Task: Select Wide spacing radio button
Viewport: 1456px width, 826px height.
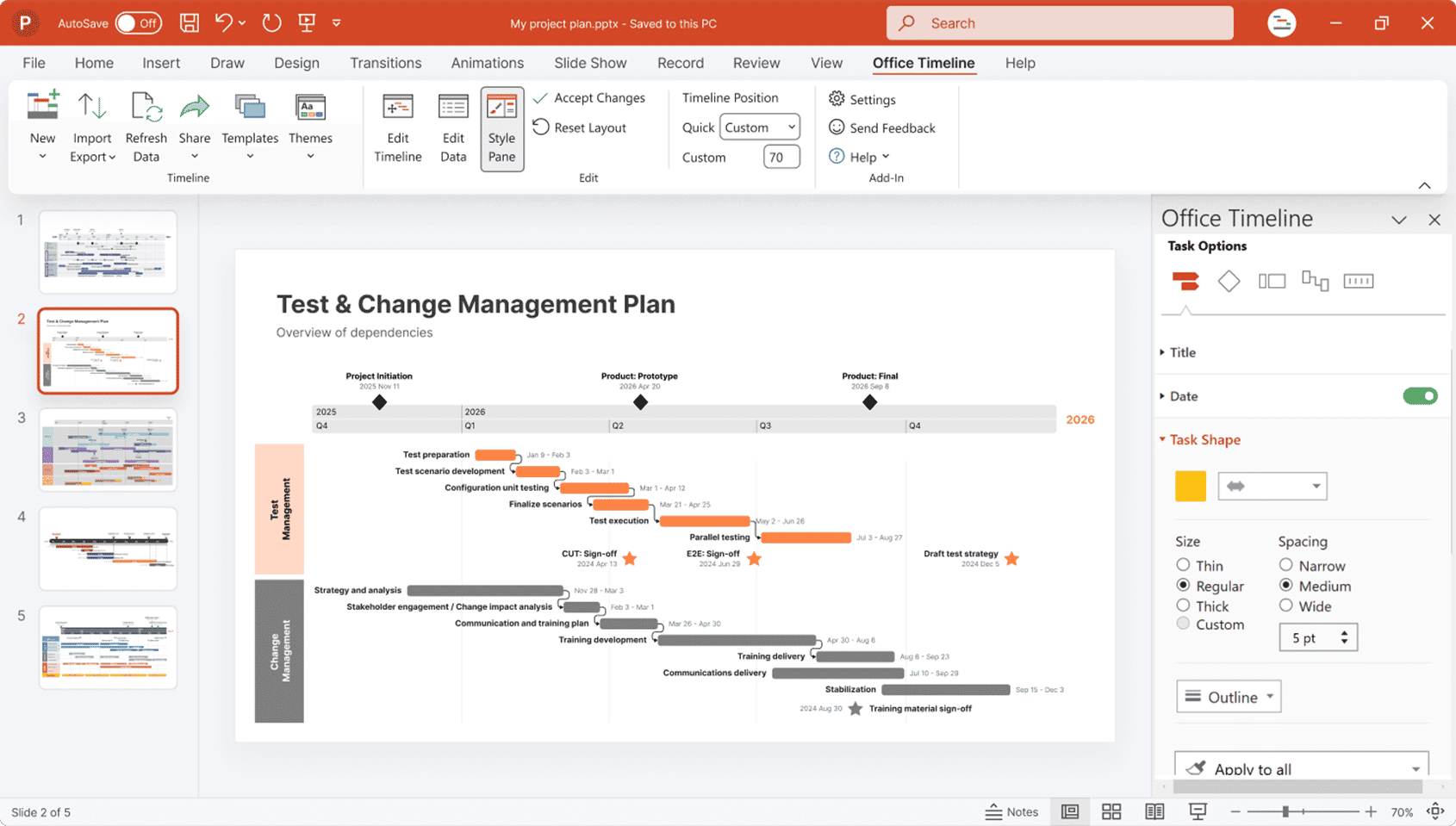Action: [1285, 606]
